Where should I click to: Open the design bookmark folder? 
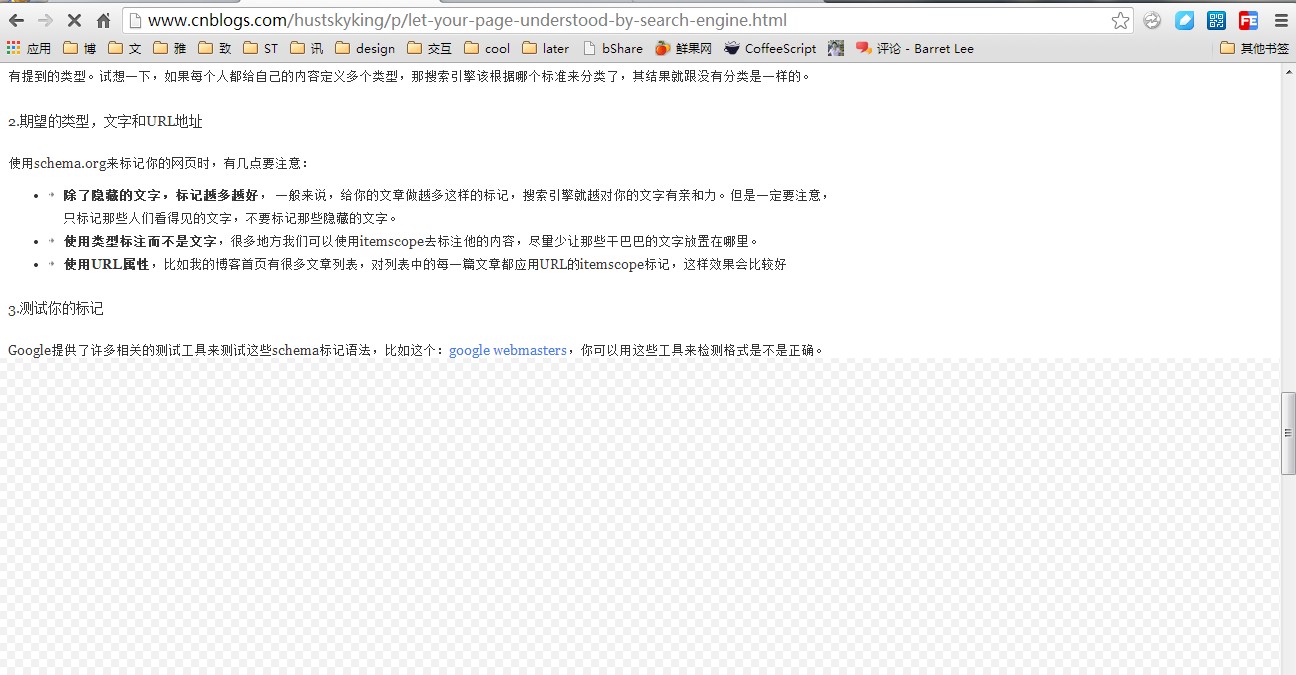tap(365, 48)
